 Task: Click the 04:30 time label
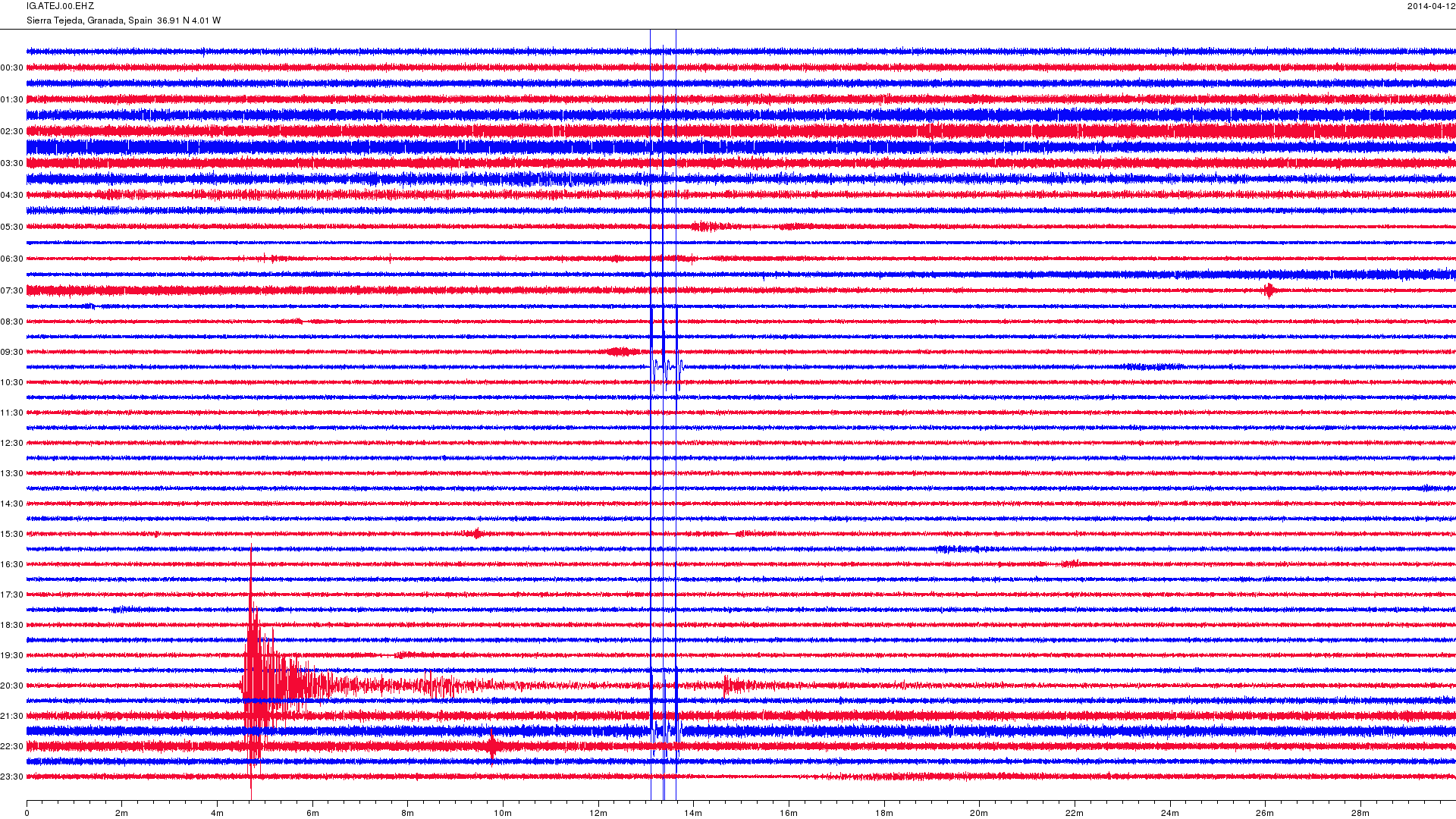coord(11,195)
